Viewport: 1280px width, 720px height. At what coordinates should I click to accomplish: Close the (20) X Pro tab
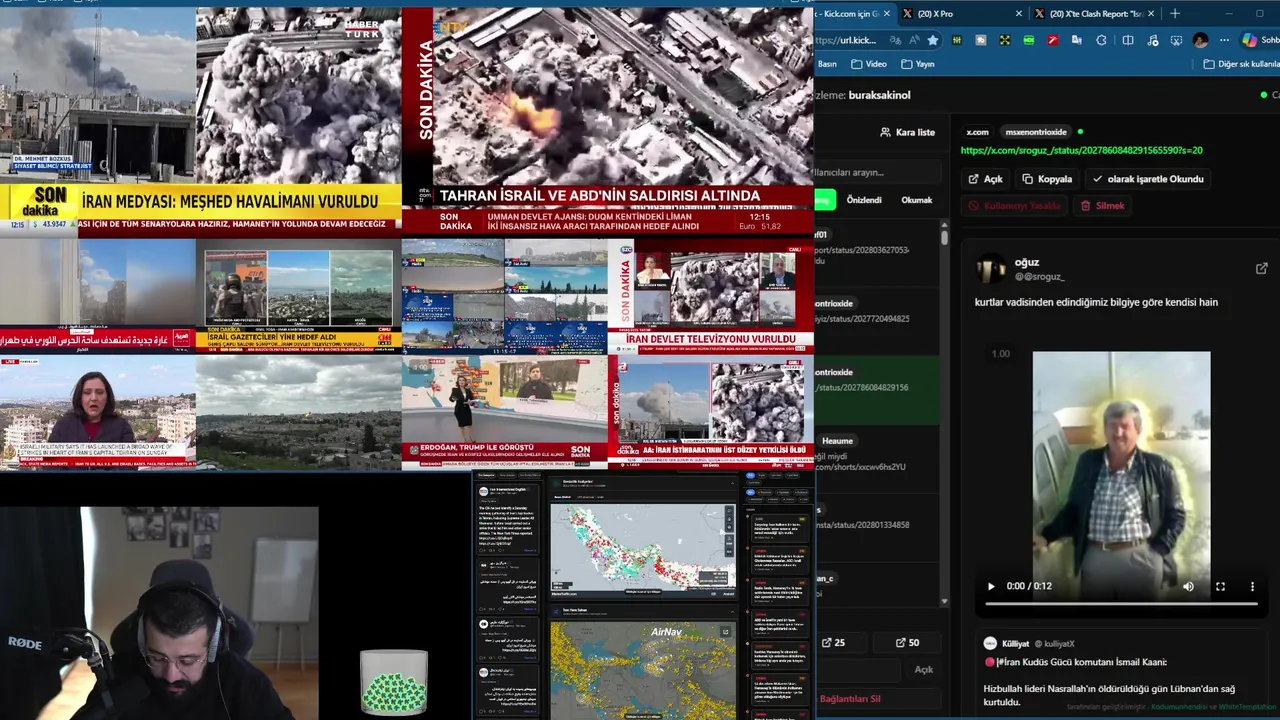(x=1018, y=13)
